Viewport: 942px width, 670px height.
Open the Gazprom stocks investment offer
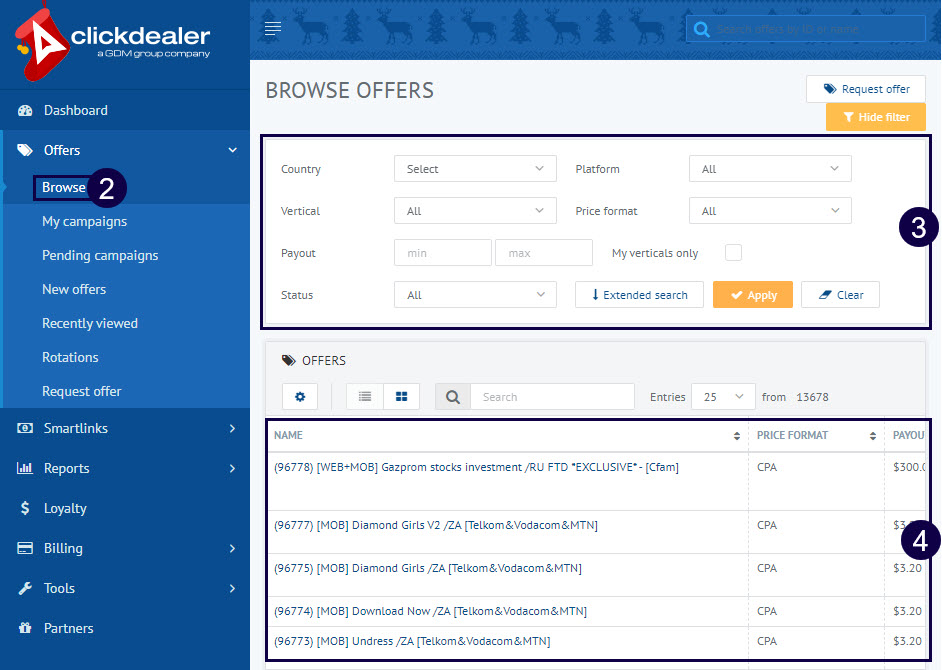point(477,466)
